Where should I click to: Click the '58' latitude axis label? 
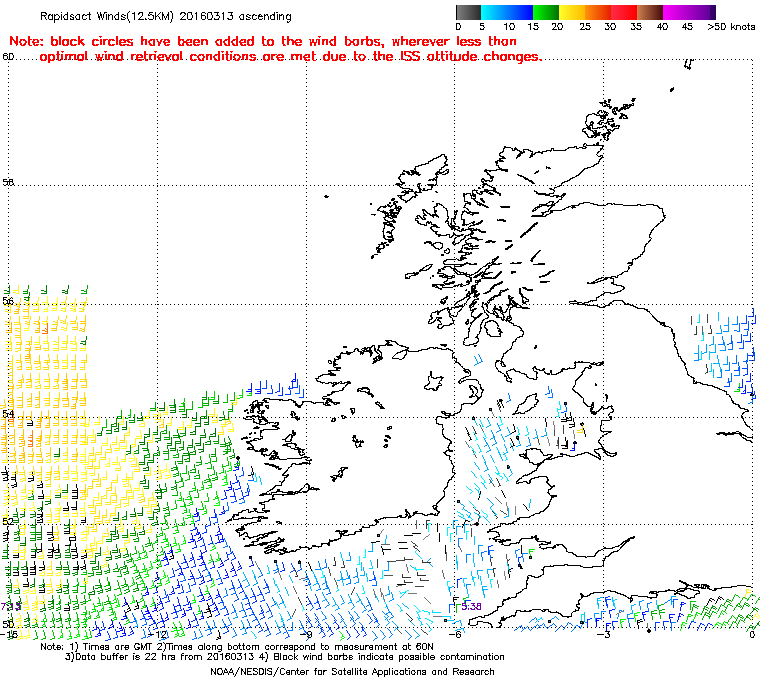click(x=8, y=182)
